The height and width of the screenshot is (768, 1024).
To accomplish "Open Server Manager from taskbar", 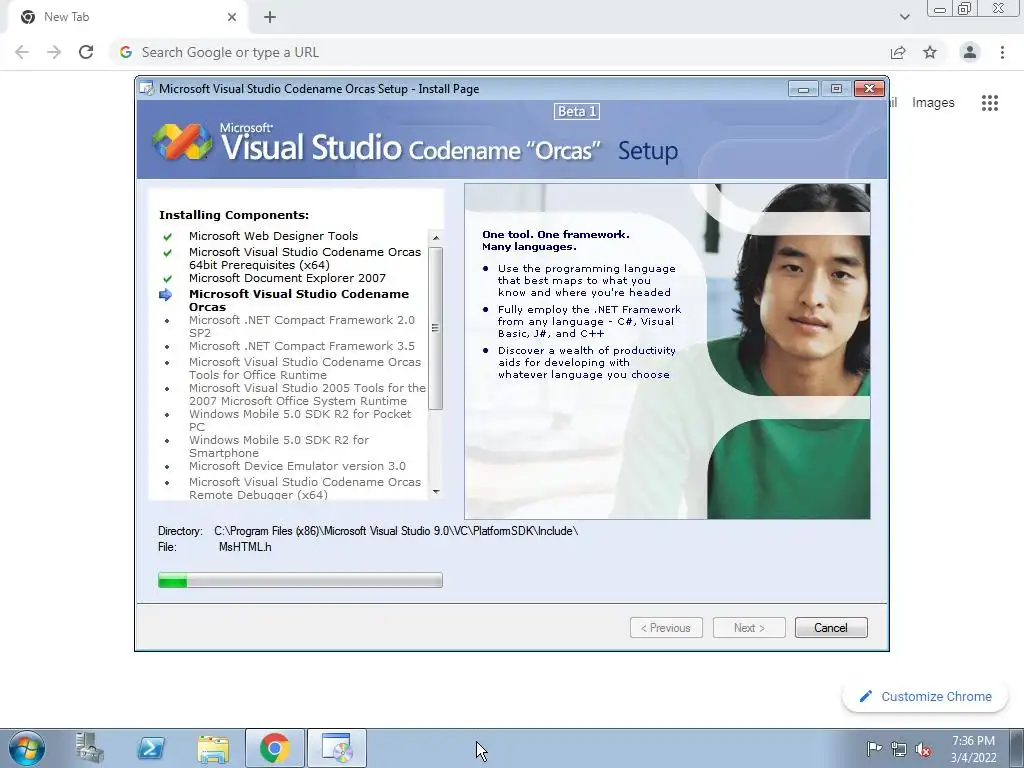I will pyautogui.click(x=89, y=748).
